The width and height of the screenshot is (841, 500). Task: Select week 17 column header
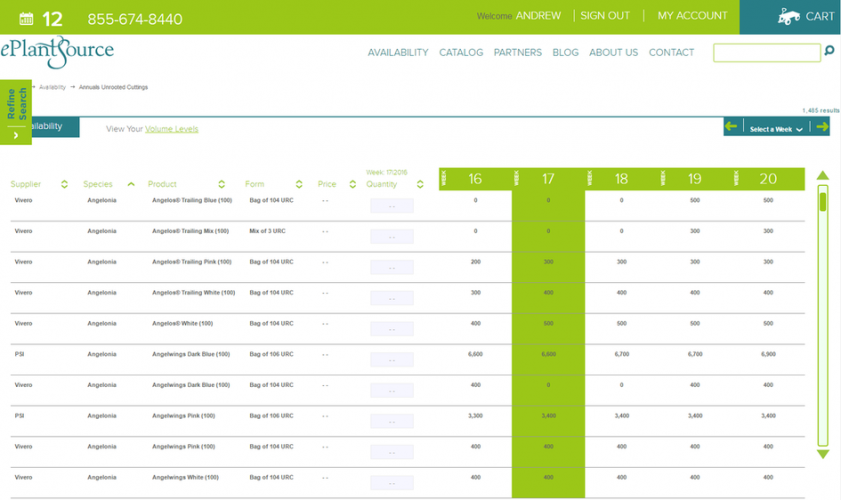548,179
